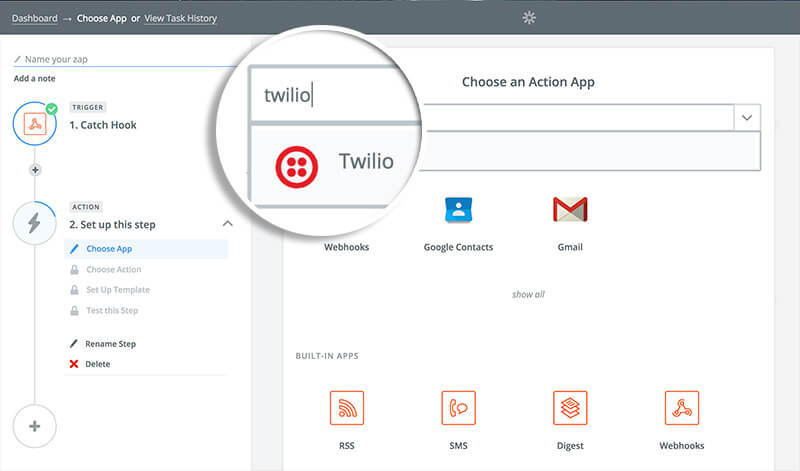Delete this step

(97, 364)
